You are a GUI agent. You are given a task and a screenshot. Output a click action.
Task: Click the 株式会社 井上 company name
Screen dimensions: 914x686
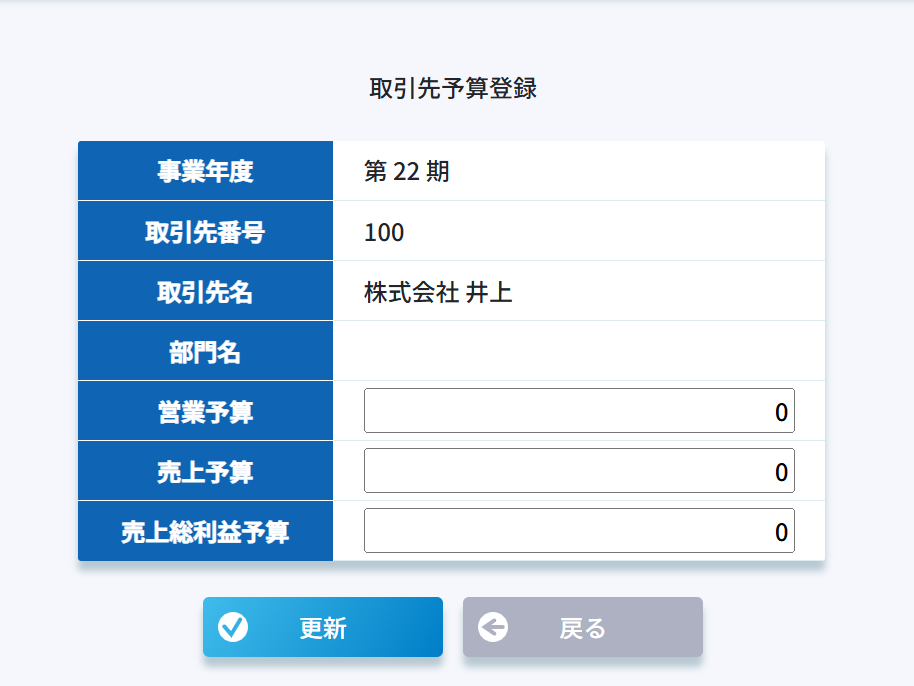[x=438, y=292]
